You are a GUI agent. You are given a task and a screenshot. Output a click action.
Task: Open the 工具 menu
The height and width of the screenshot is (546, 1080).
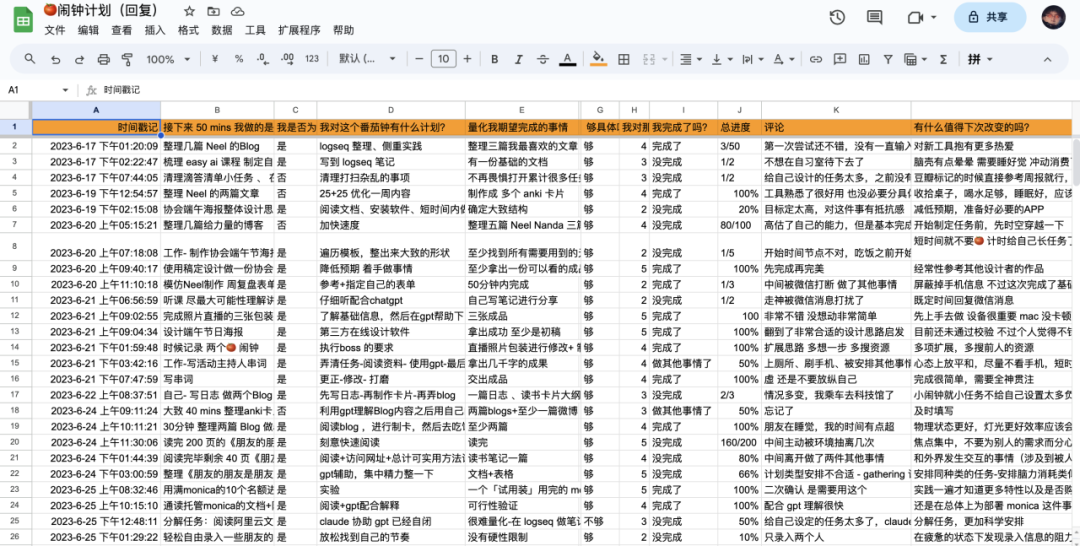click(x=256, y=30)
